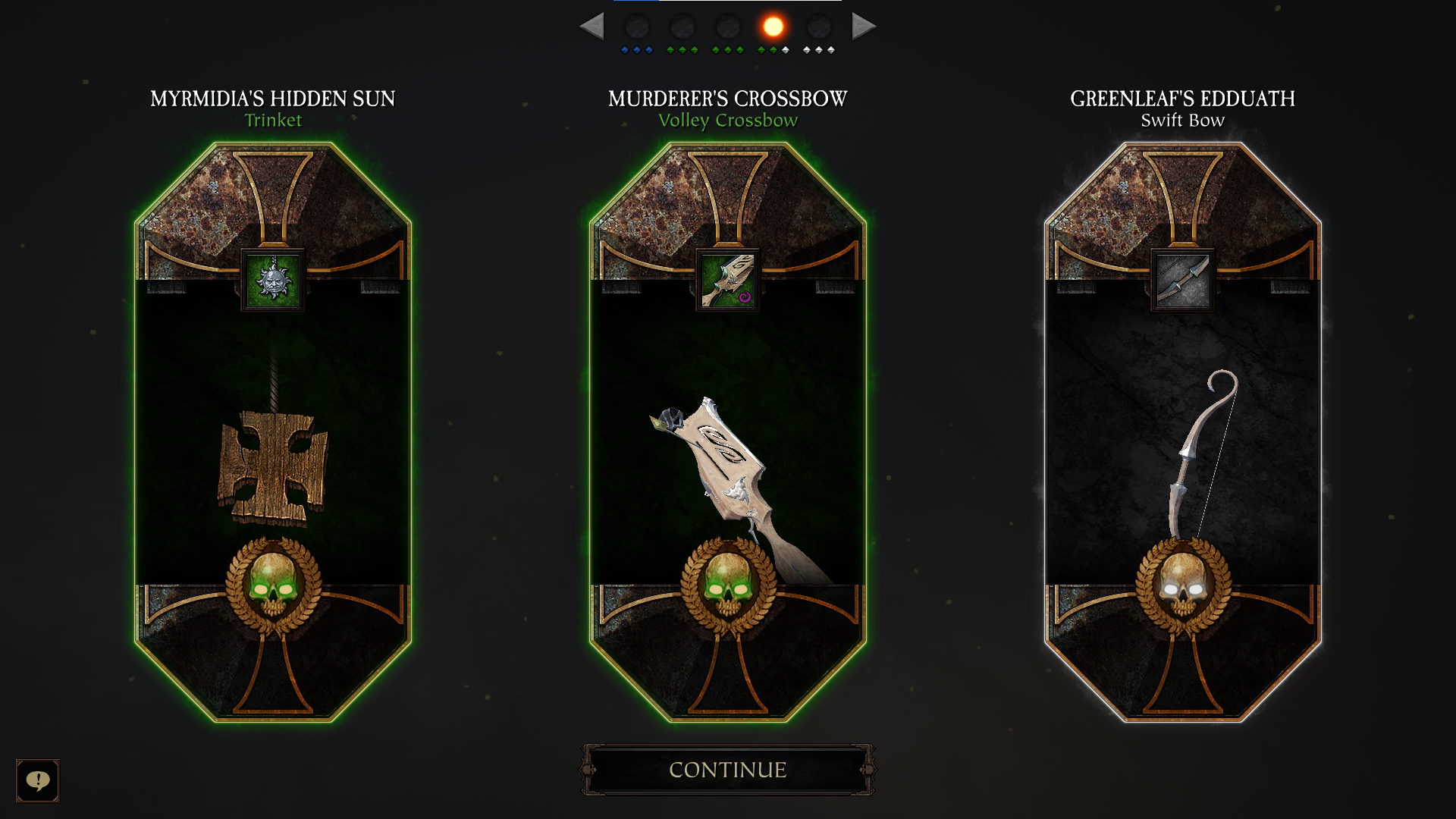Screen dimensions: 1456x819
Task: Select the glowing active fourth die indicator
Action: pos(773,27)
